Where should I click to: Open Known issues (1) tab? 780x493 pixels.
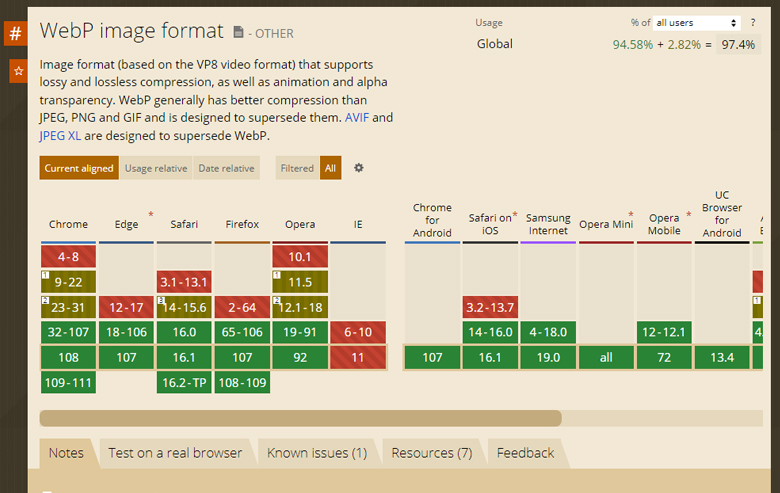pos(317,453)
